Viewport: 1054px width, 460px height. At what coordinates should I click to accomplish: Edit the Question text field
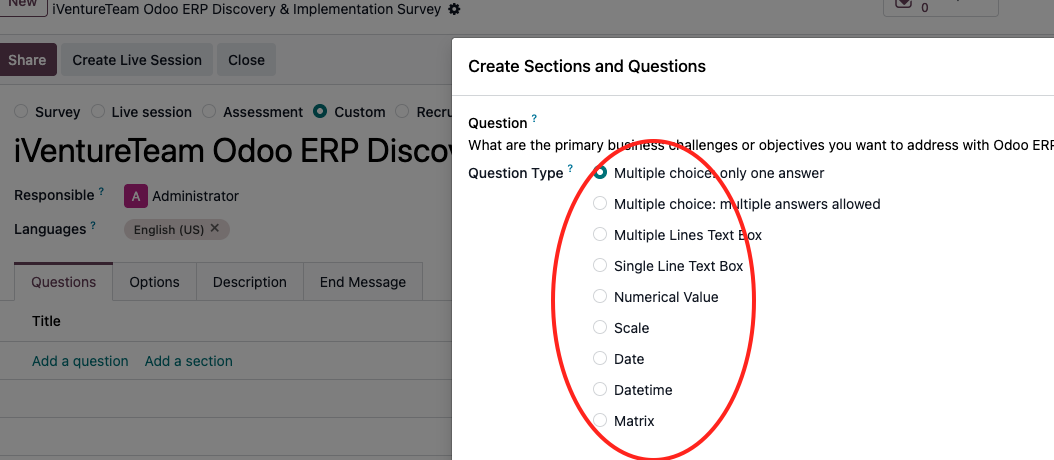pyautogui.click(x=761, y=145)
